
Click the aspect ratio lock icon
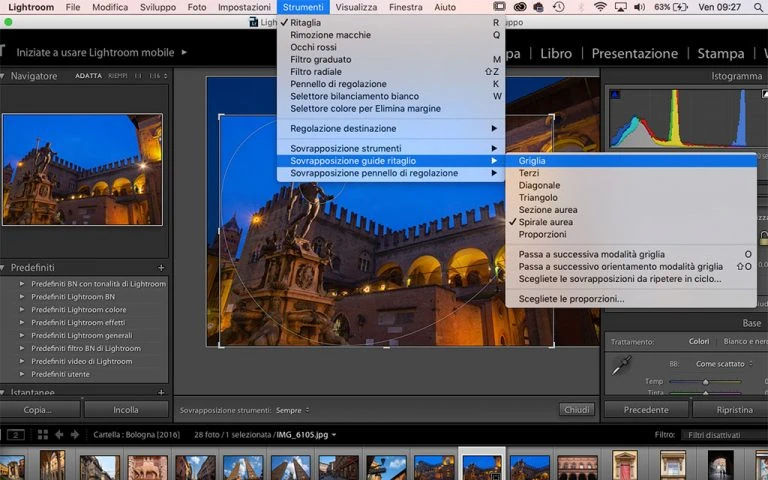[763, 238]
